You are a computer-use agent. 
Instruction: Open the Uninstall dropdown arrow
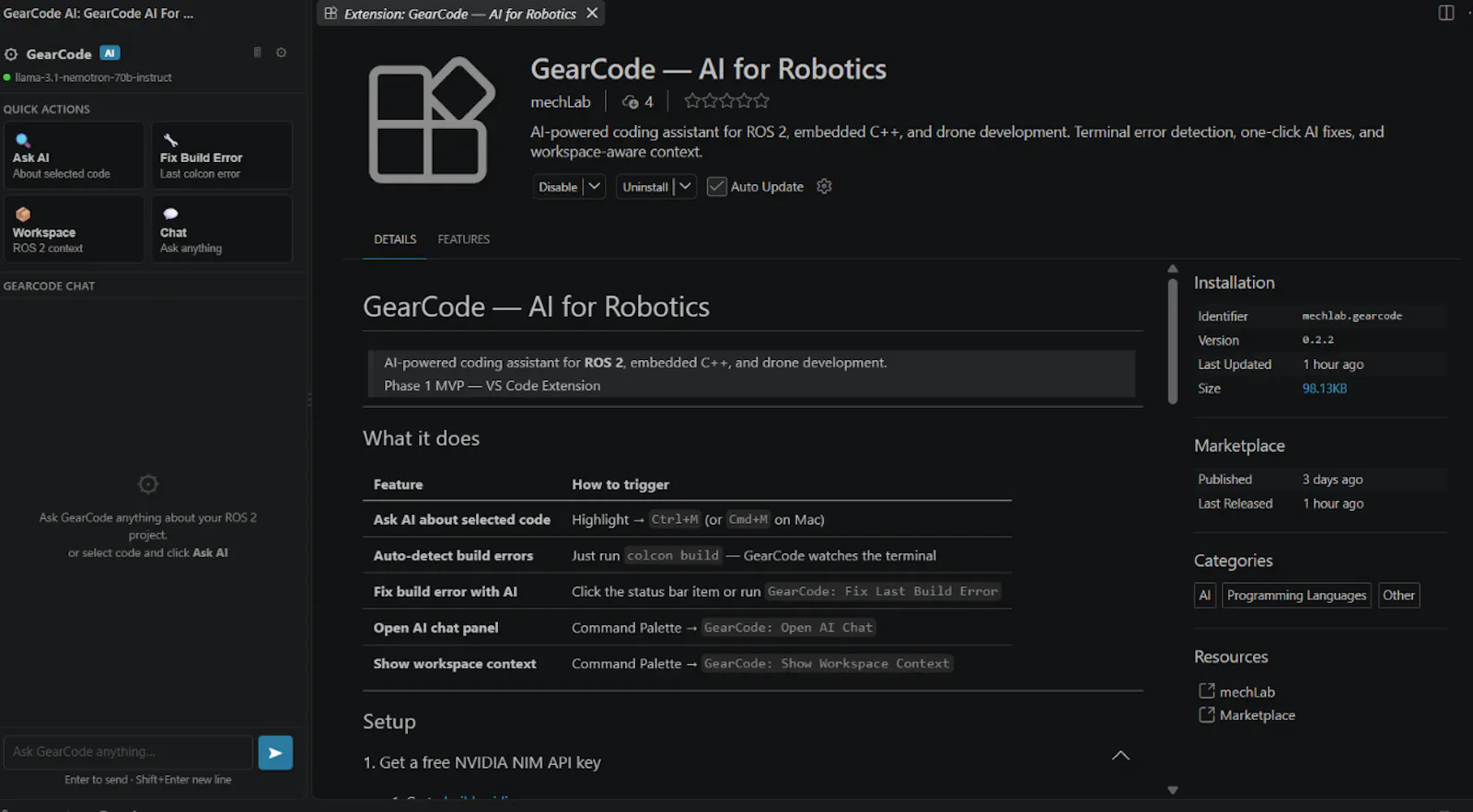click(685, 186)
